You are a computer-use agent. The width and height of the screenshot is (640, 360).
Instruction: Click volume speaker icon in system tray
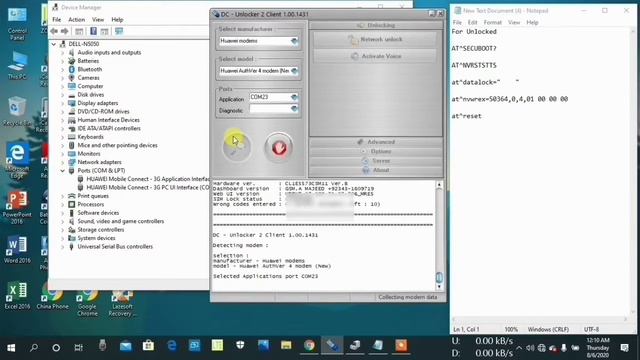[530, 348]
